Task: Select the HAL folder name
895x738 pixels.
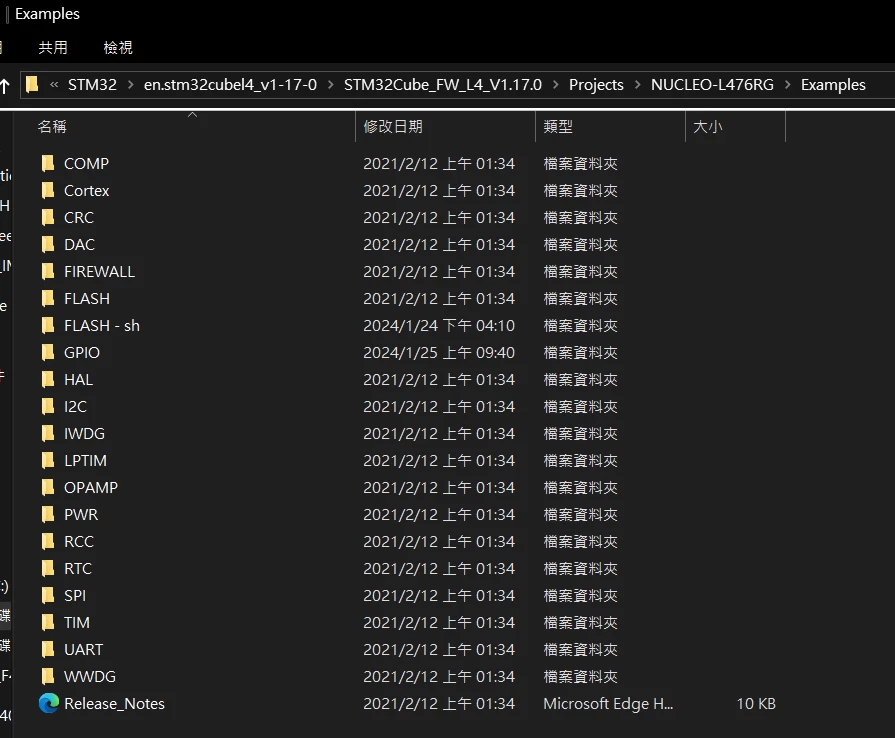Action: (78, 380)
